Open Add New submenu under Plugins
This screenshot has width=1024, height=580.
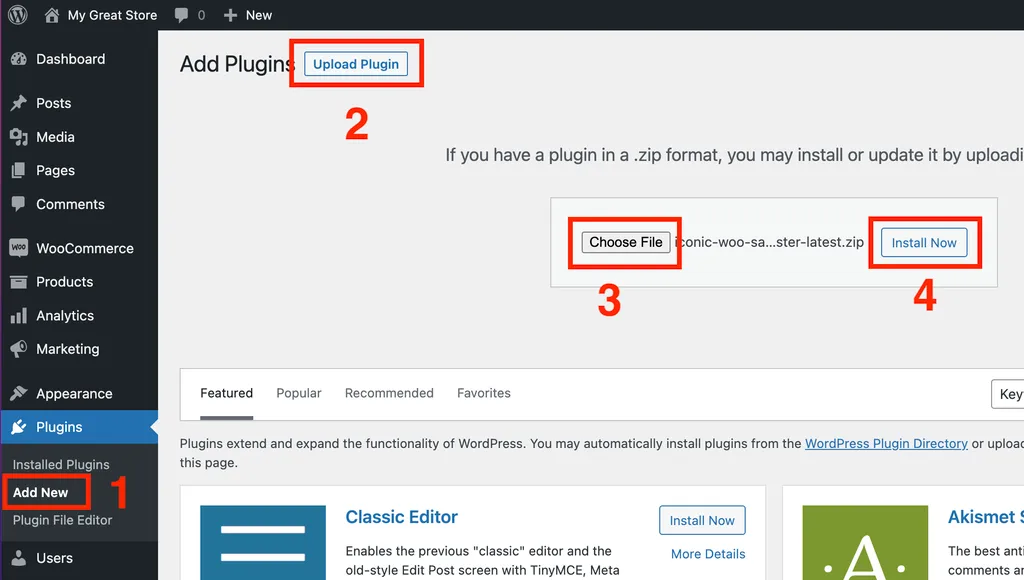tap(40, 492)
